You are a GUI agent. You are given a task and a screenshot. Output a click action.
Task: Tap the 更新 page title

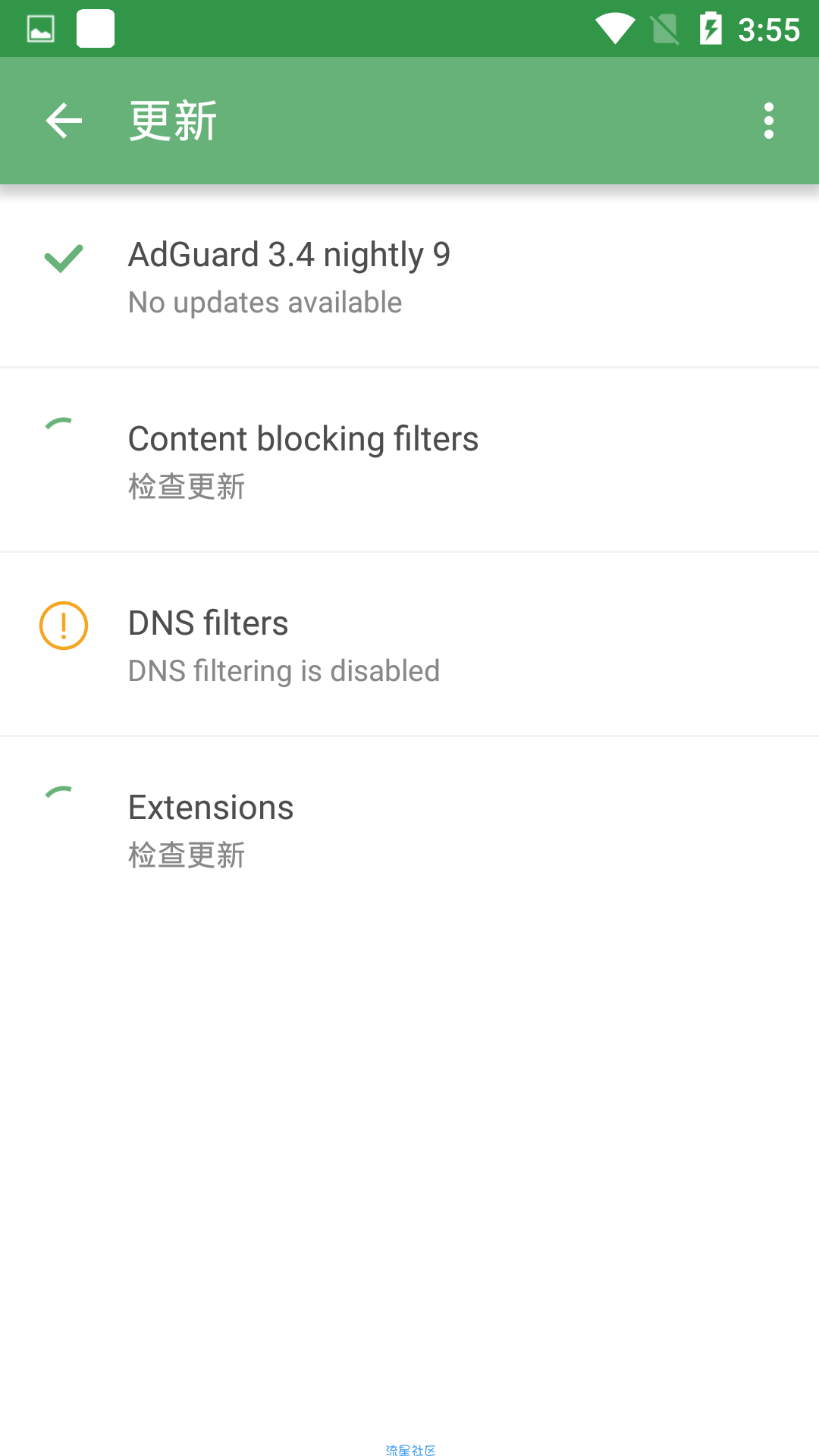(x=174, y=121)
